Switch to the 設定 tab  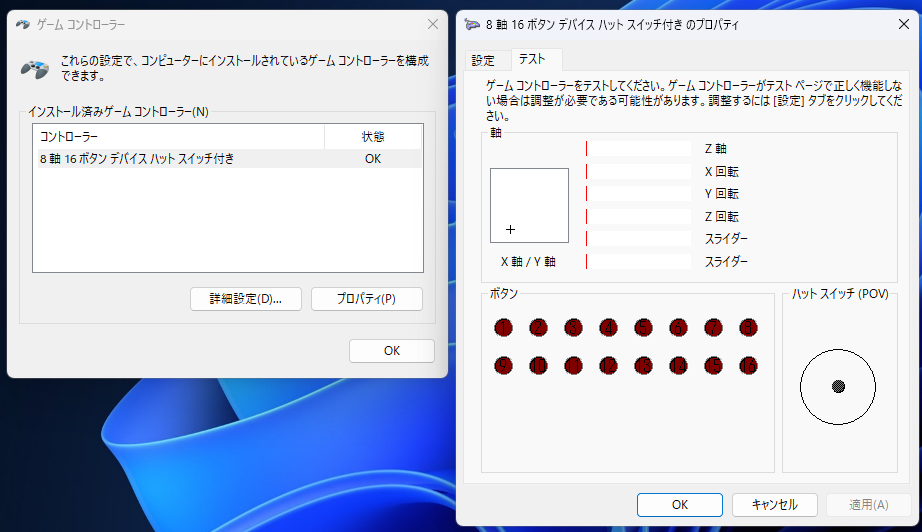[x=483, y=60]
